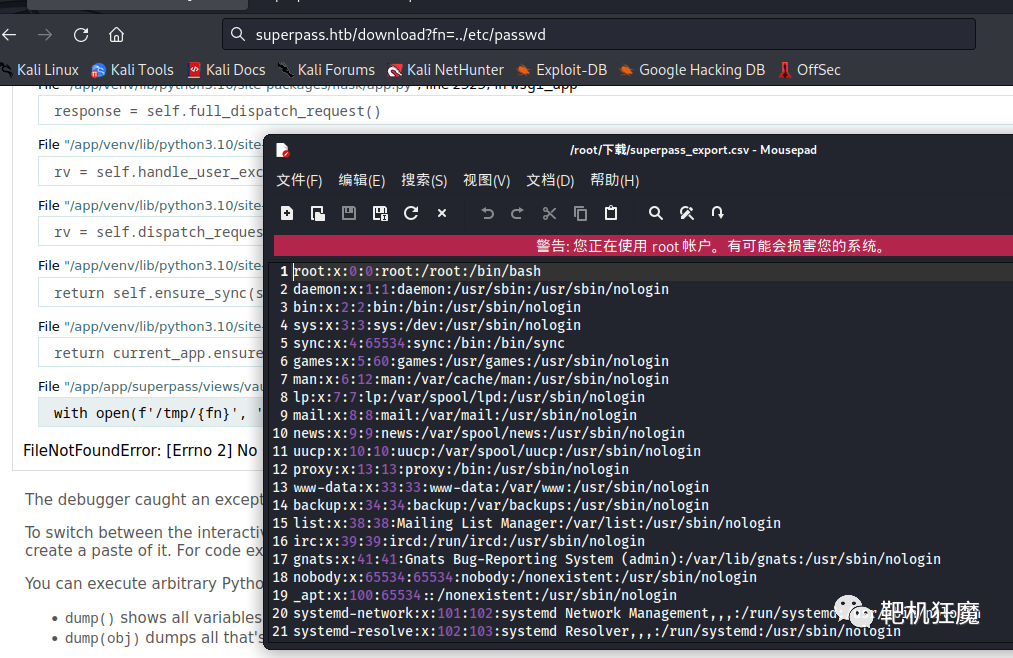Click Mousepad save-as icon
The image size is (1013, 658).
pyautogui.click(x=380, y=213)
